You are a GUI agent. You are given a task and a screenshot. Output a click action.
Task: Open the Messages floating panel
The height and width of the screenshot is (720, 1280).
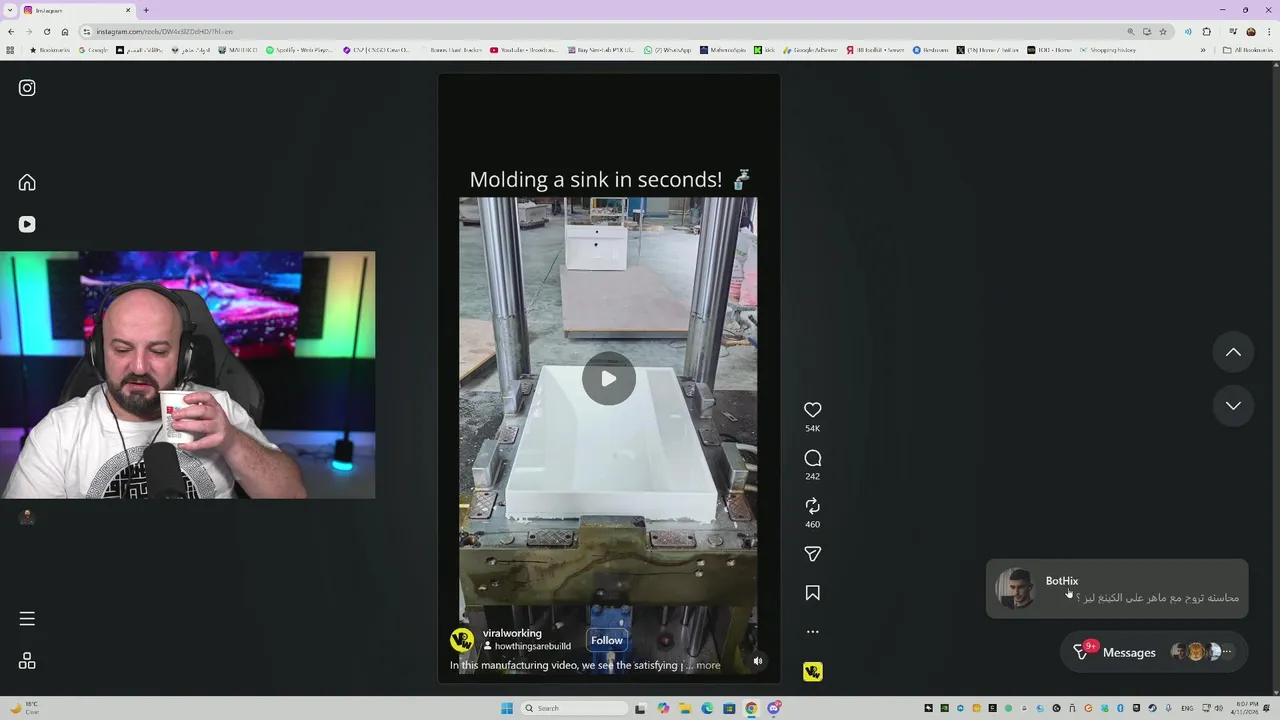(x=1154, y=652)
